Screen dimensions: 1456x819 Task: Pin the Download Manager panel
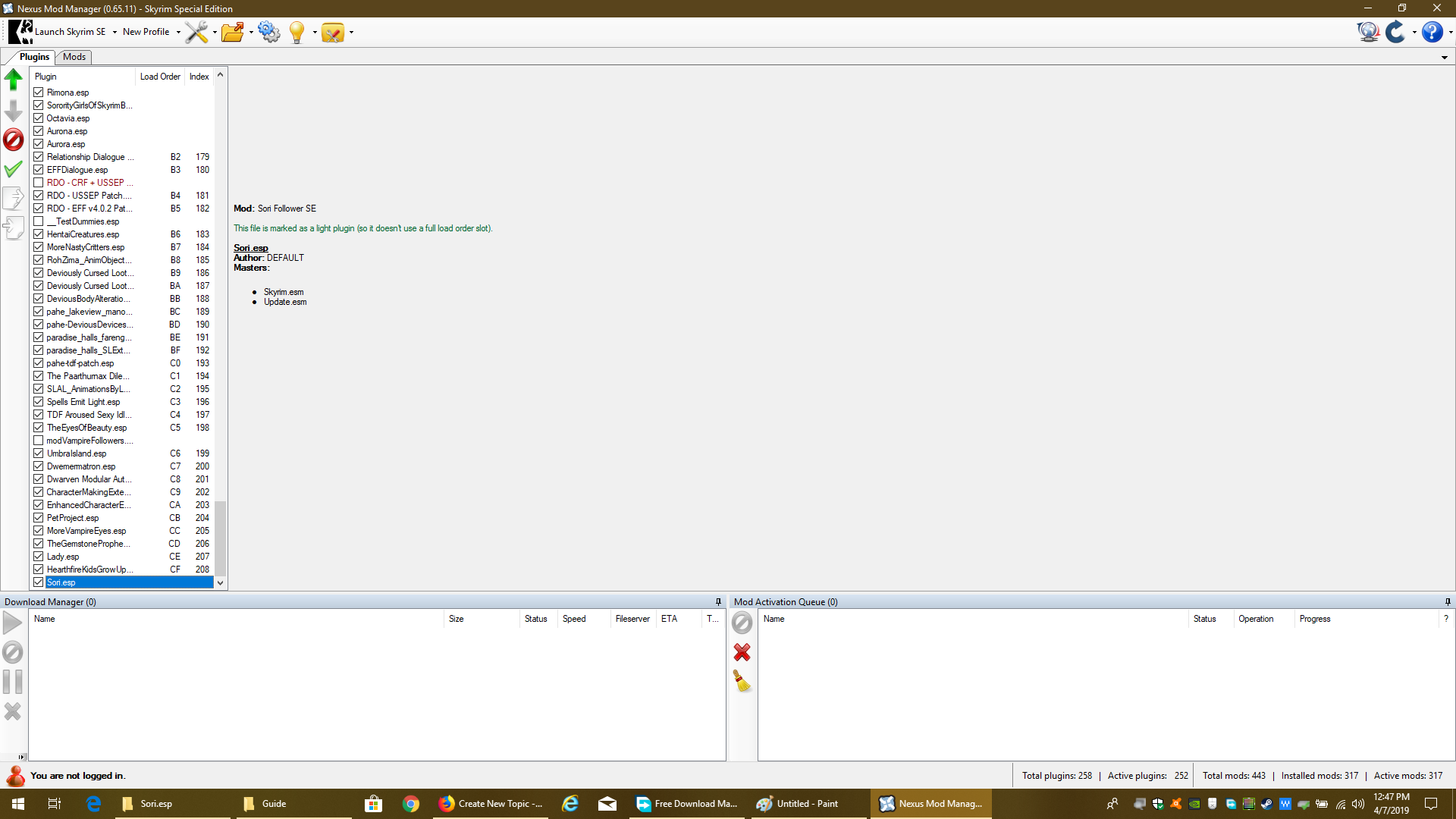[718, 601]
